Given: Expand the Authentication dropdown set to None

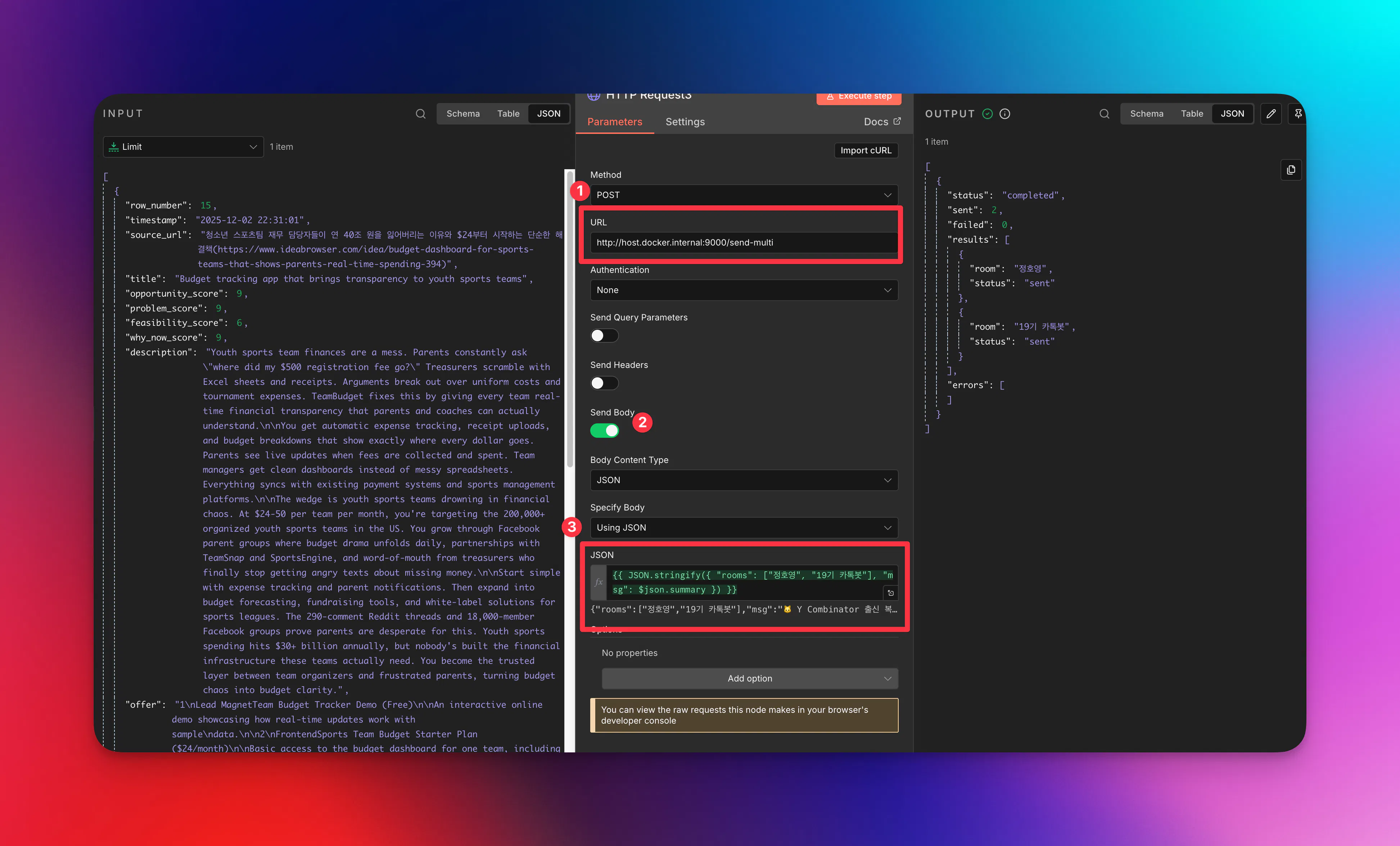Looking at the screenshot, I should pyautogui.click(x=744, y=290).
